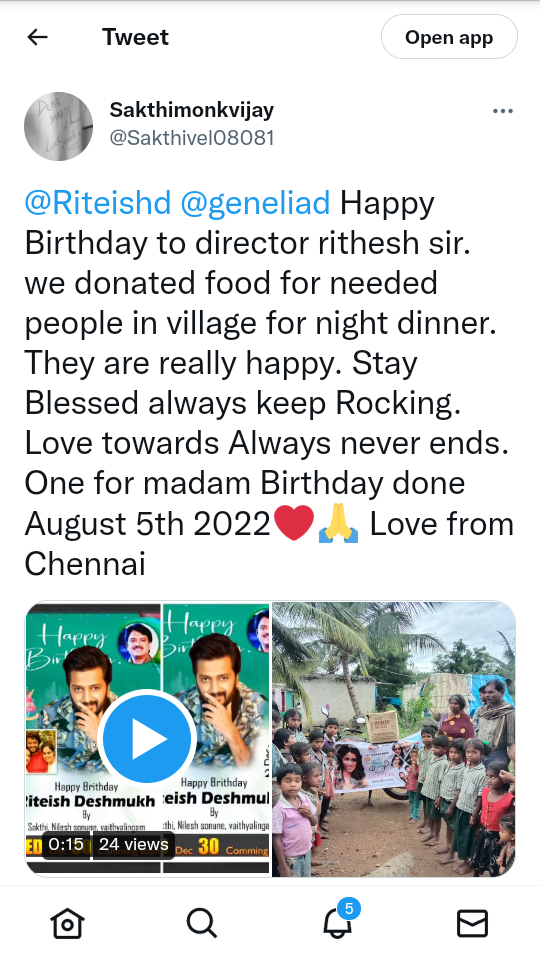Click the folded hands emoji

(338, 523)
